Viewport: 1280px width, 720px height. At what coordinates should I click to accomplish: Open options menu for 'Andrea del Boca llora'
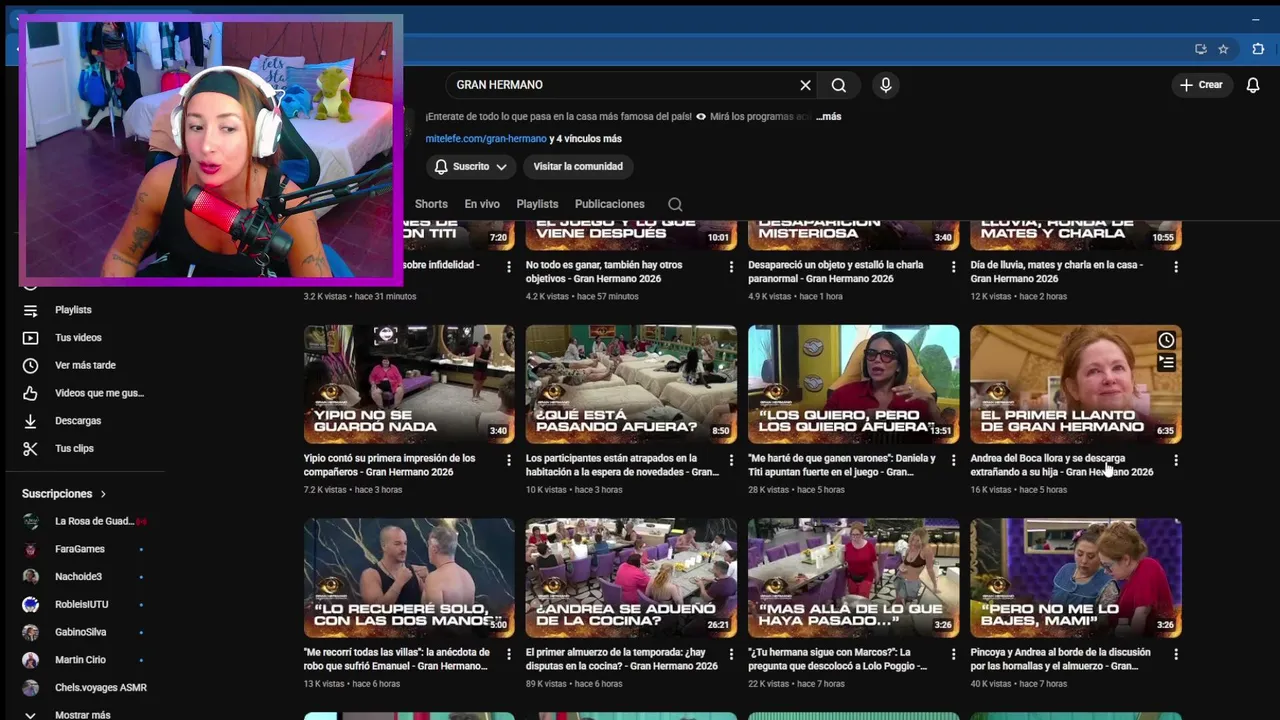(x=1176, y=460)
